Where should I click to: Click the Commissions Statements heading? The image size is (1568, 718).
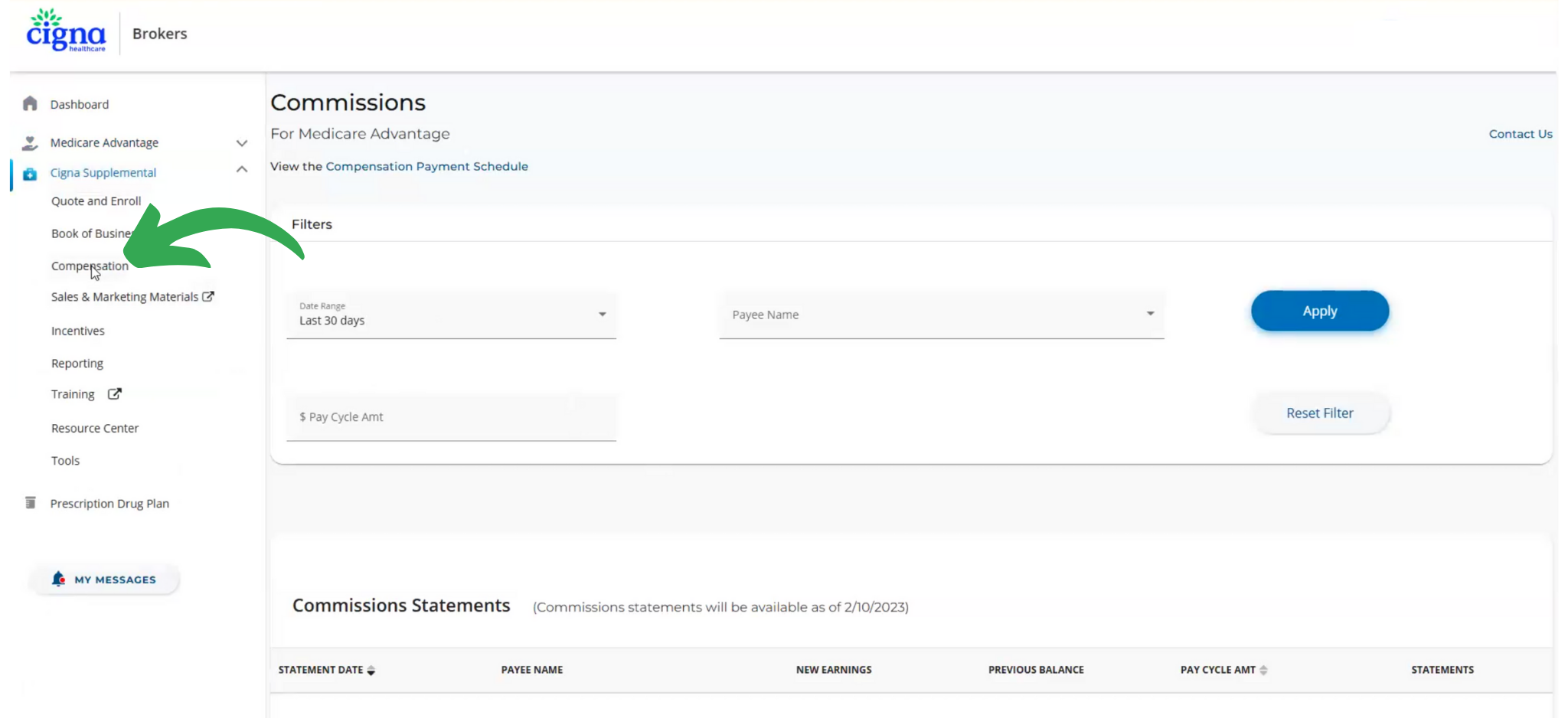(x=401, y=605)
